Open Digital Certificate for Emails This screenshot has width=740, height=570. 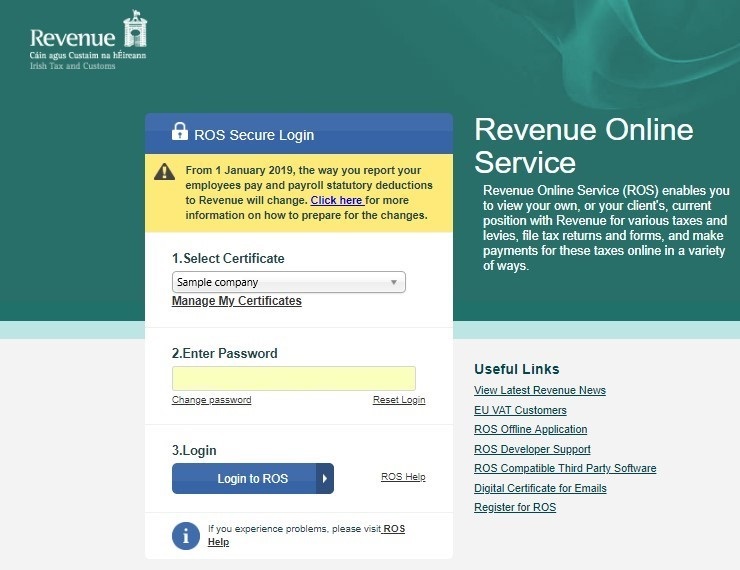click(x=540, y=488)
